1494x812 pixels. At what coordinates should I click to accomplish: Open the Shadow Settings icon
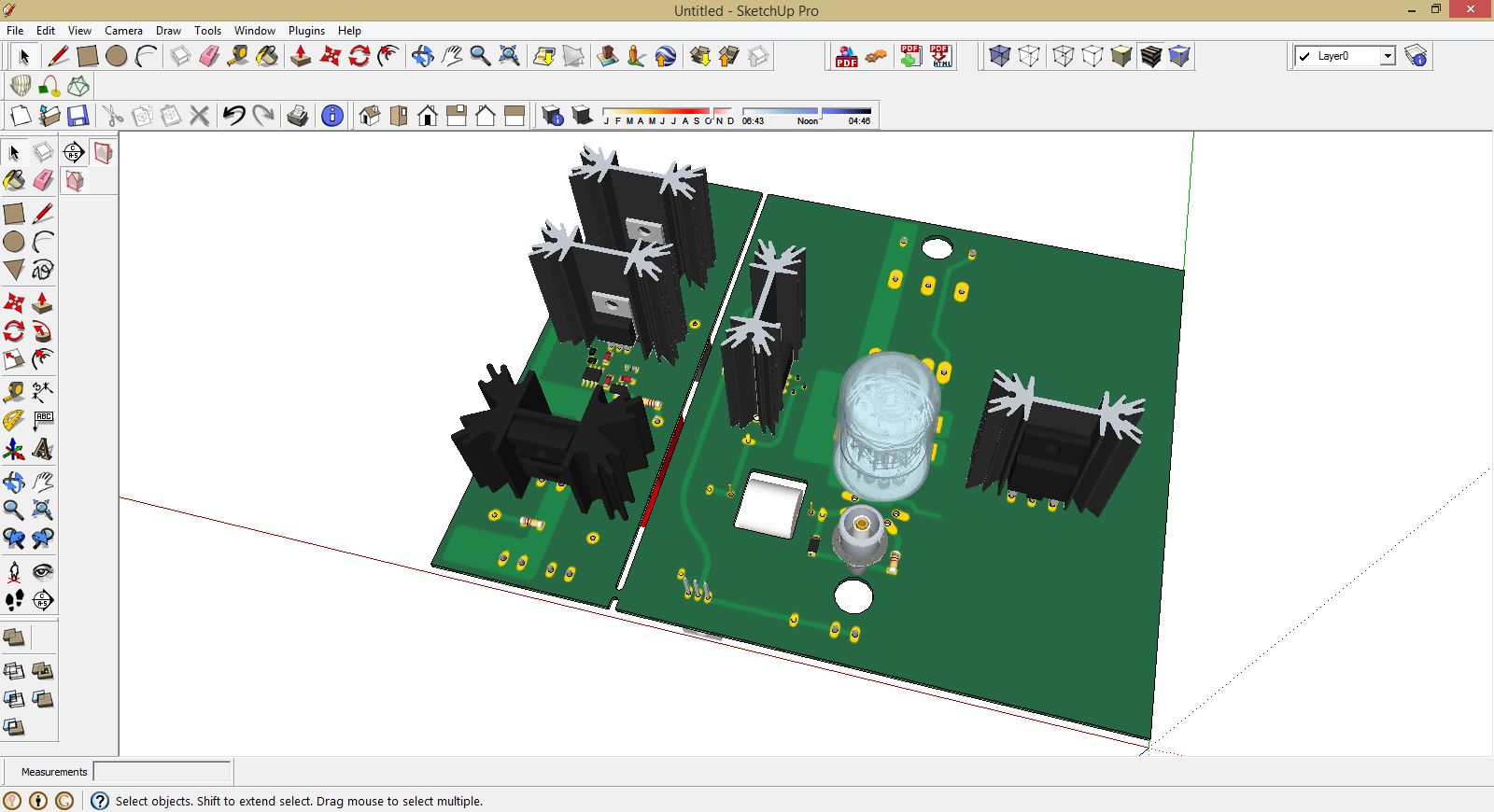point(553,116)
